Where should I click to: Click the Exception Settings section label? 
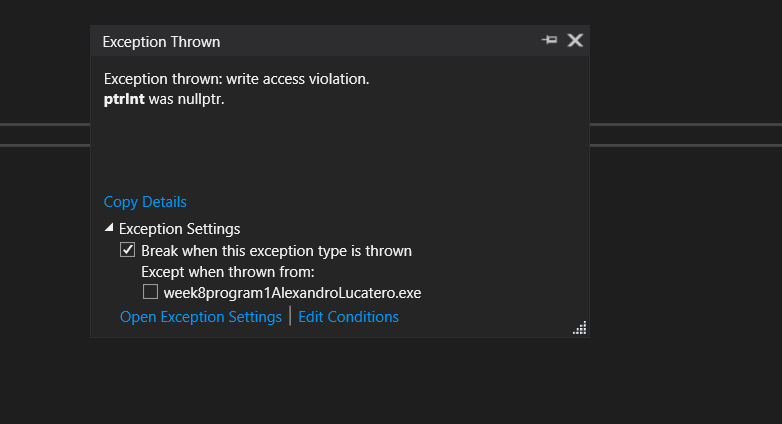tap(180, 229)
